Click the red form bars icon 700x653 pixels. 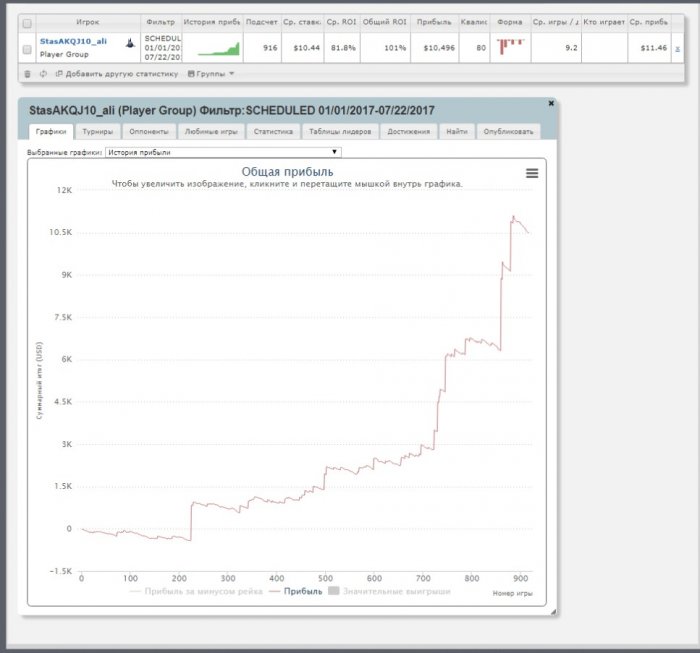pyautogui.click(x=510, y=43)
